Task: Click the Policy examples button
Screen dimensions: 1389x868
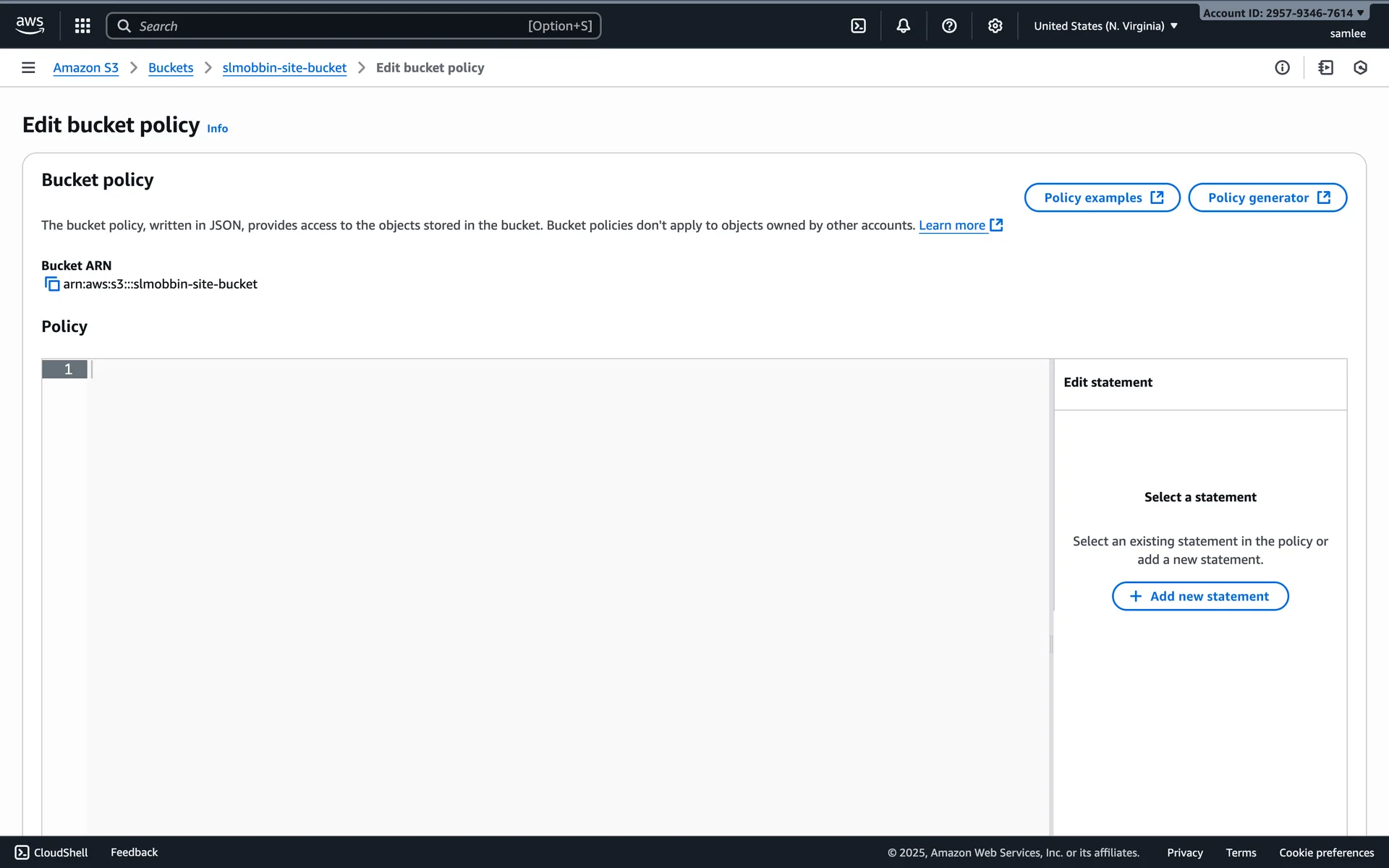Action: tap(1102, 197)
